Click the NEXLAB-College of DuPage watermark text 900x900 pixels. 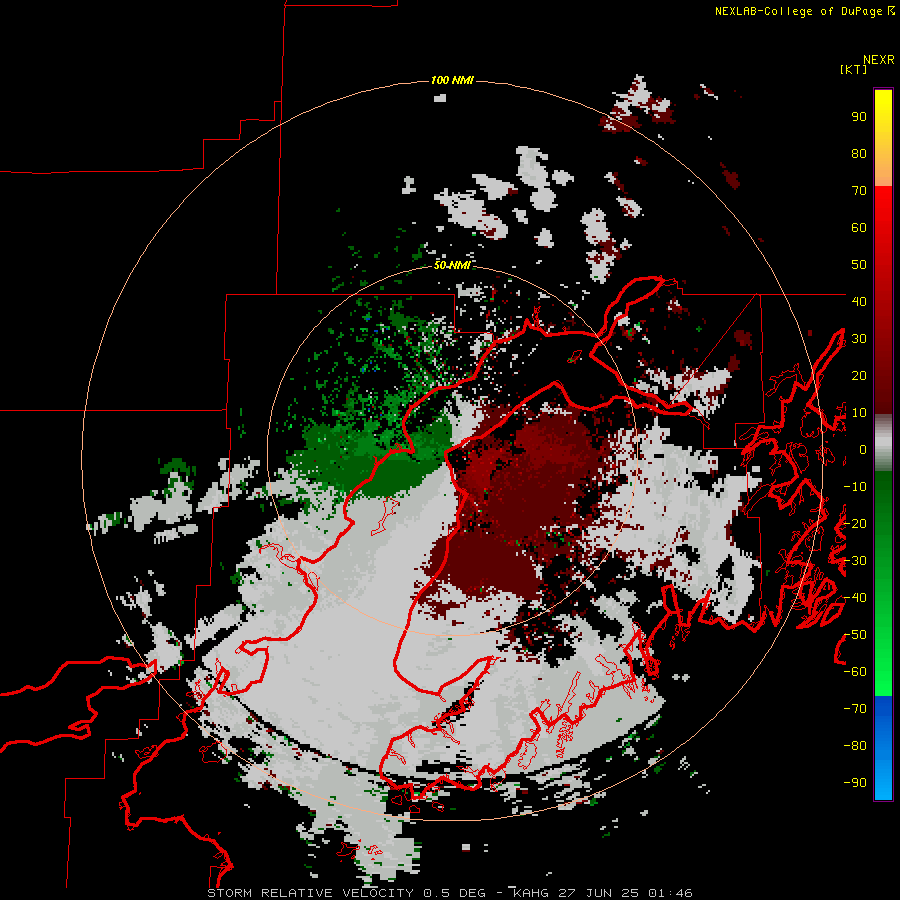coord(804,11)
